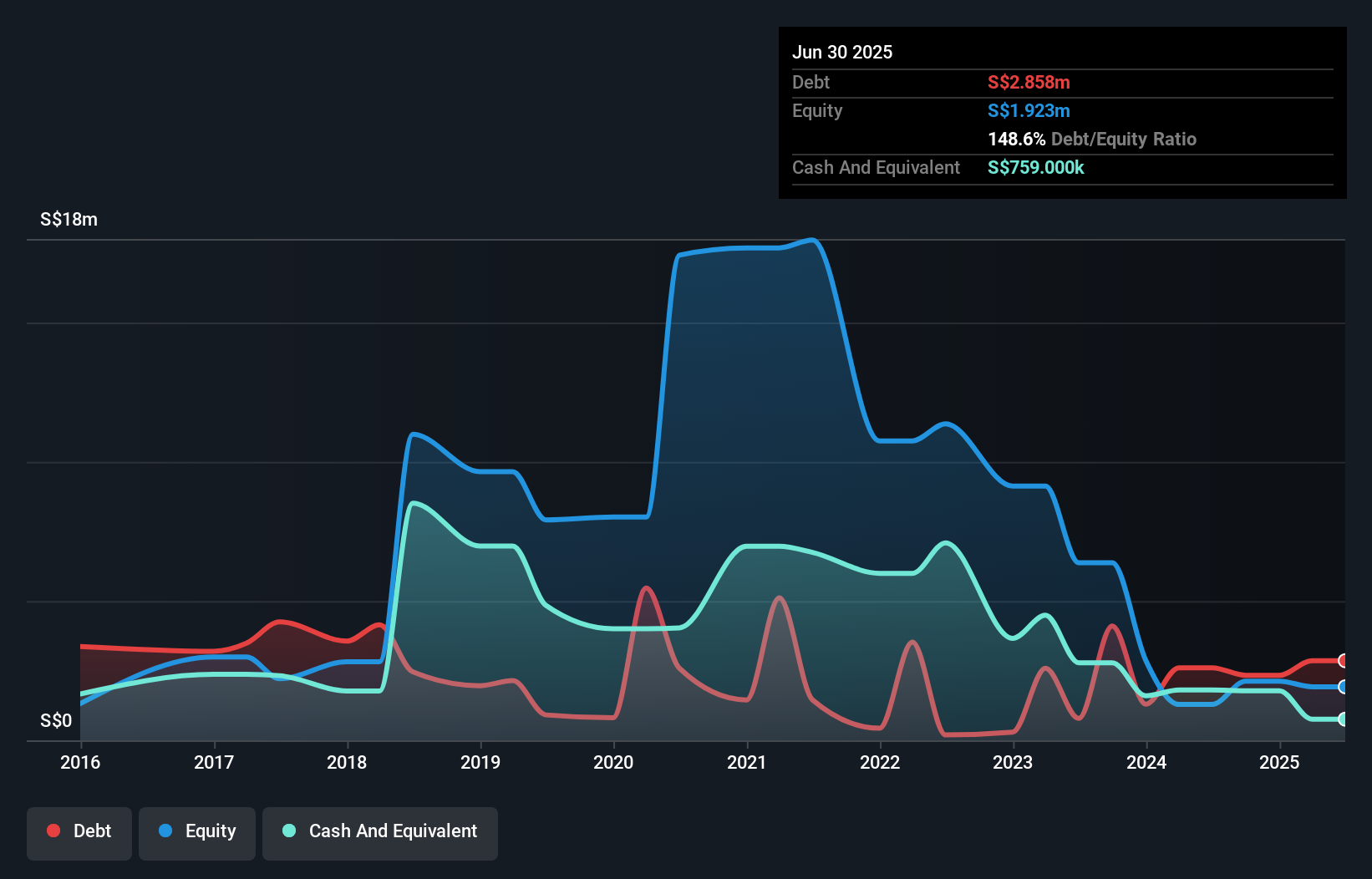
Task: Toggle the red Debt legend dot
Action: point(53,831)
